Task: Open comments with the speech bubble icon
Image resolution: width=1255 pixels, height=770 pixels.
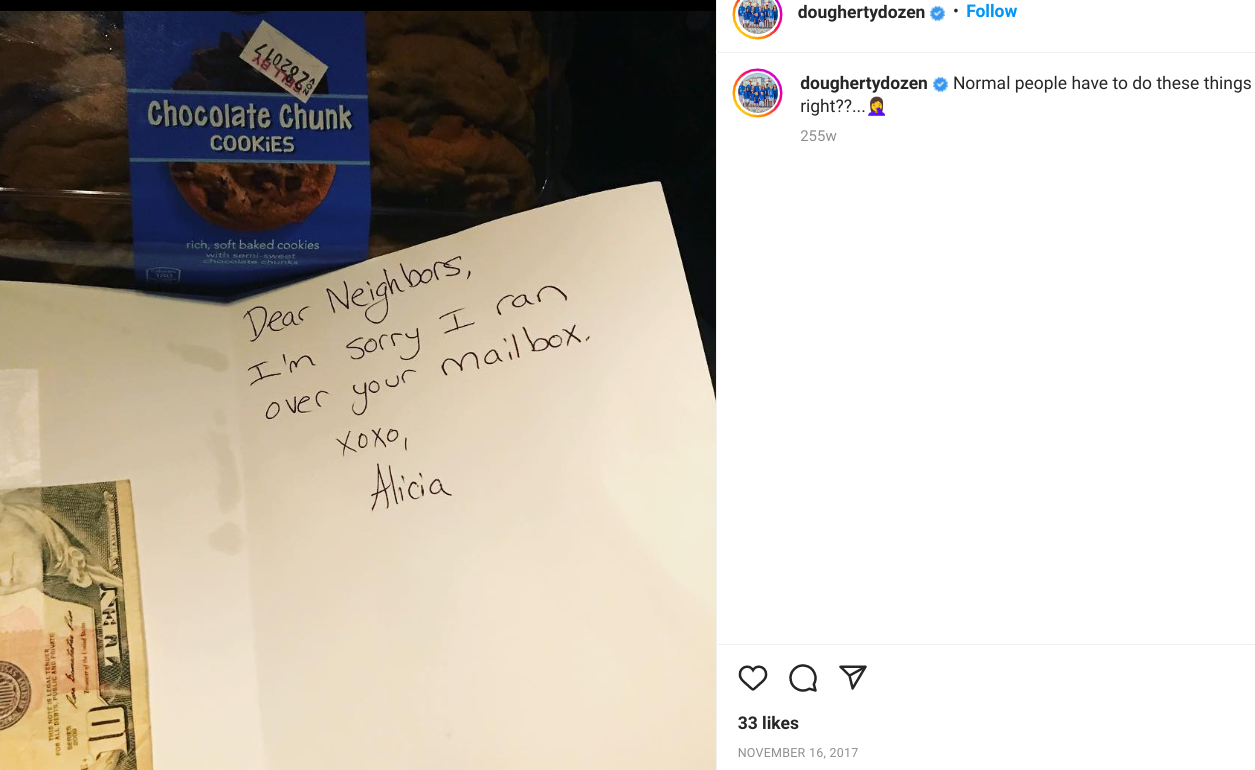Action: pos(803,678)
